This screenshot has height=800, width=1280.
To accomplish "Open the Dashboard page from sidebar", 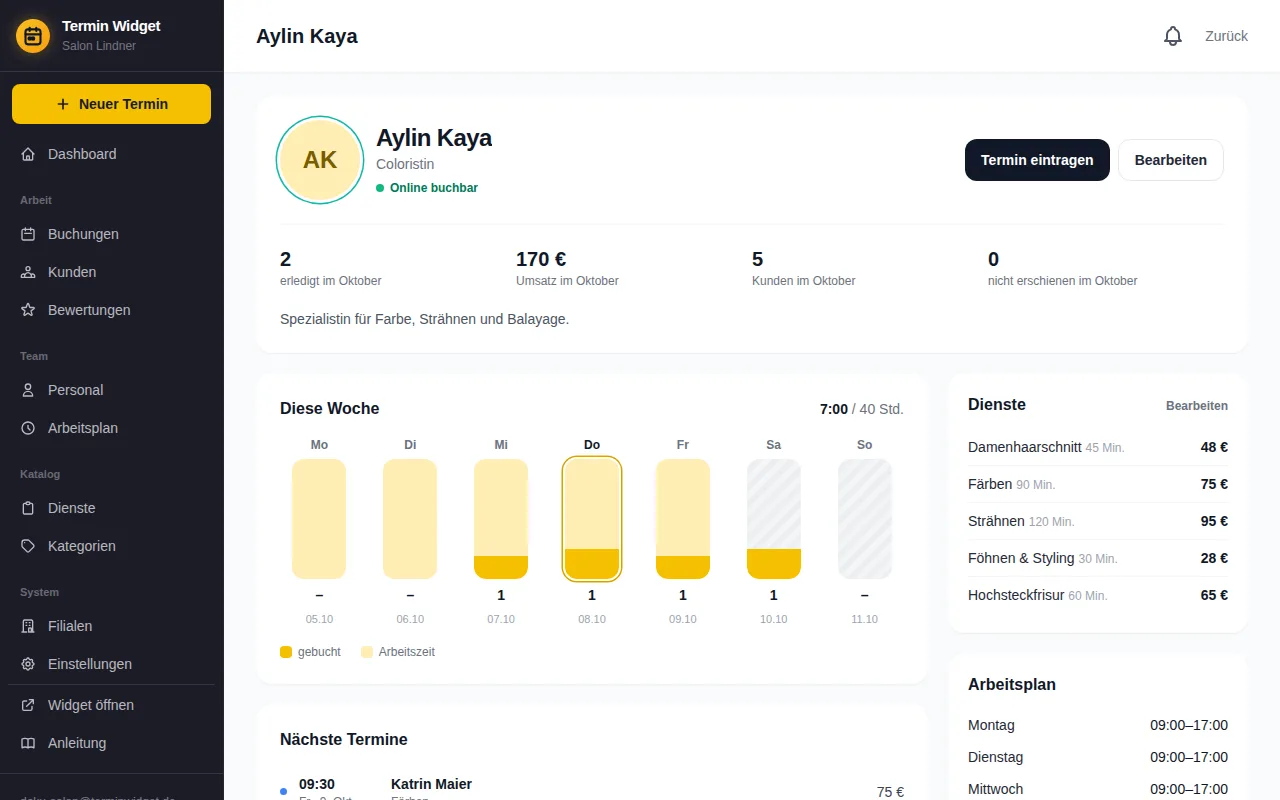I will pos(112,154).
